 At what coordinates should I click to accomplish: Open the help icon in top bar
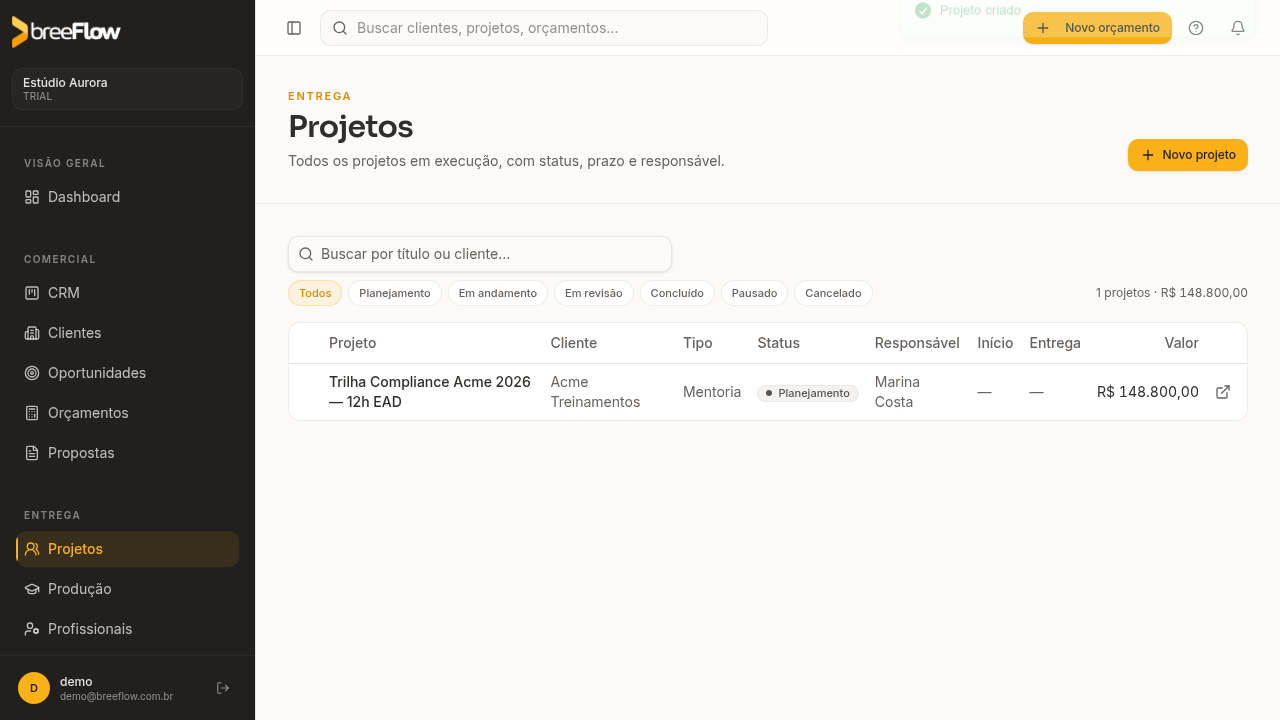tap(1196, 28)
